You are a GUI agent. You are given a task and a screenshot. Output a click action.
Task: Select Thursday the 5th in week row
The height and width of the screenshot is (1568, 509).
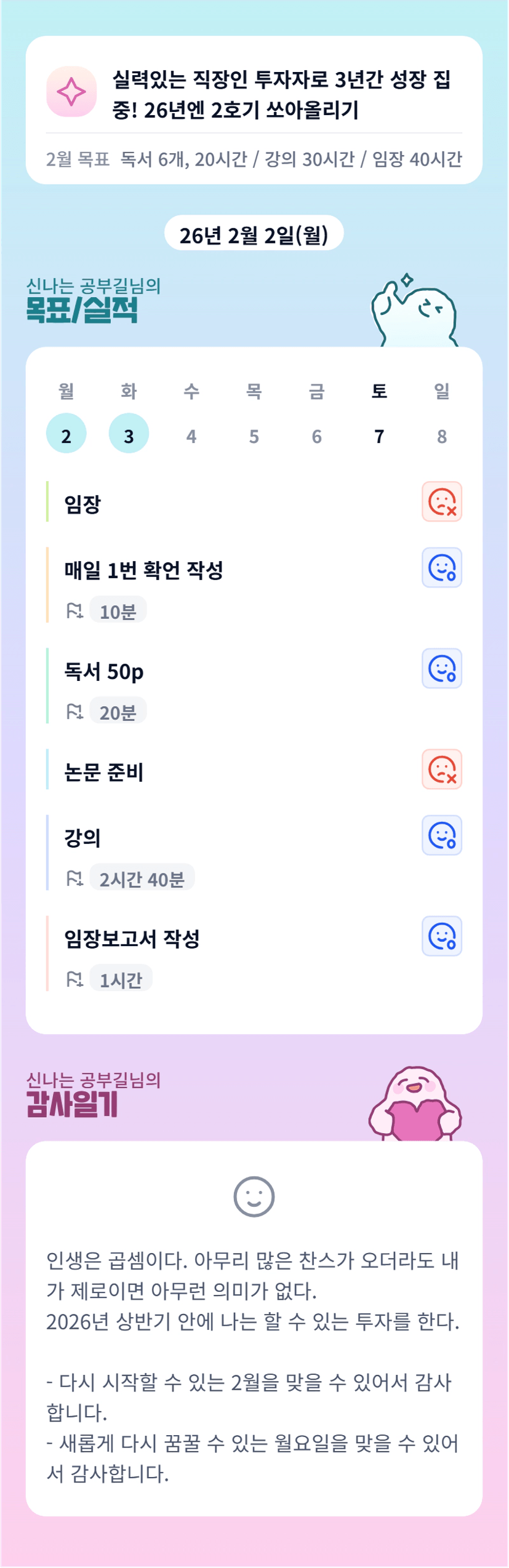(254, 436)
